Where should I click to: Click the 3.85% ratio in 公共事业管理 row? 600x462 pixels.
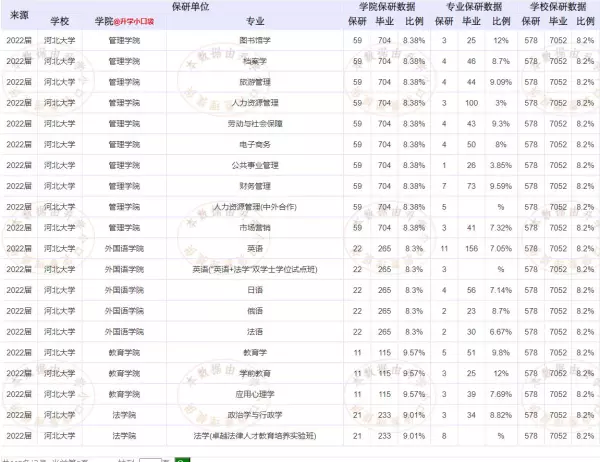(x=501, y=165)
